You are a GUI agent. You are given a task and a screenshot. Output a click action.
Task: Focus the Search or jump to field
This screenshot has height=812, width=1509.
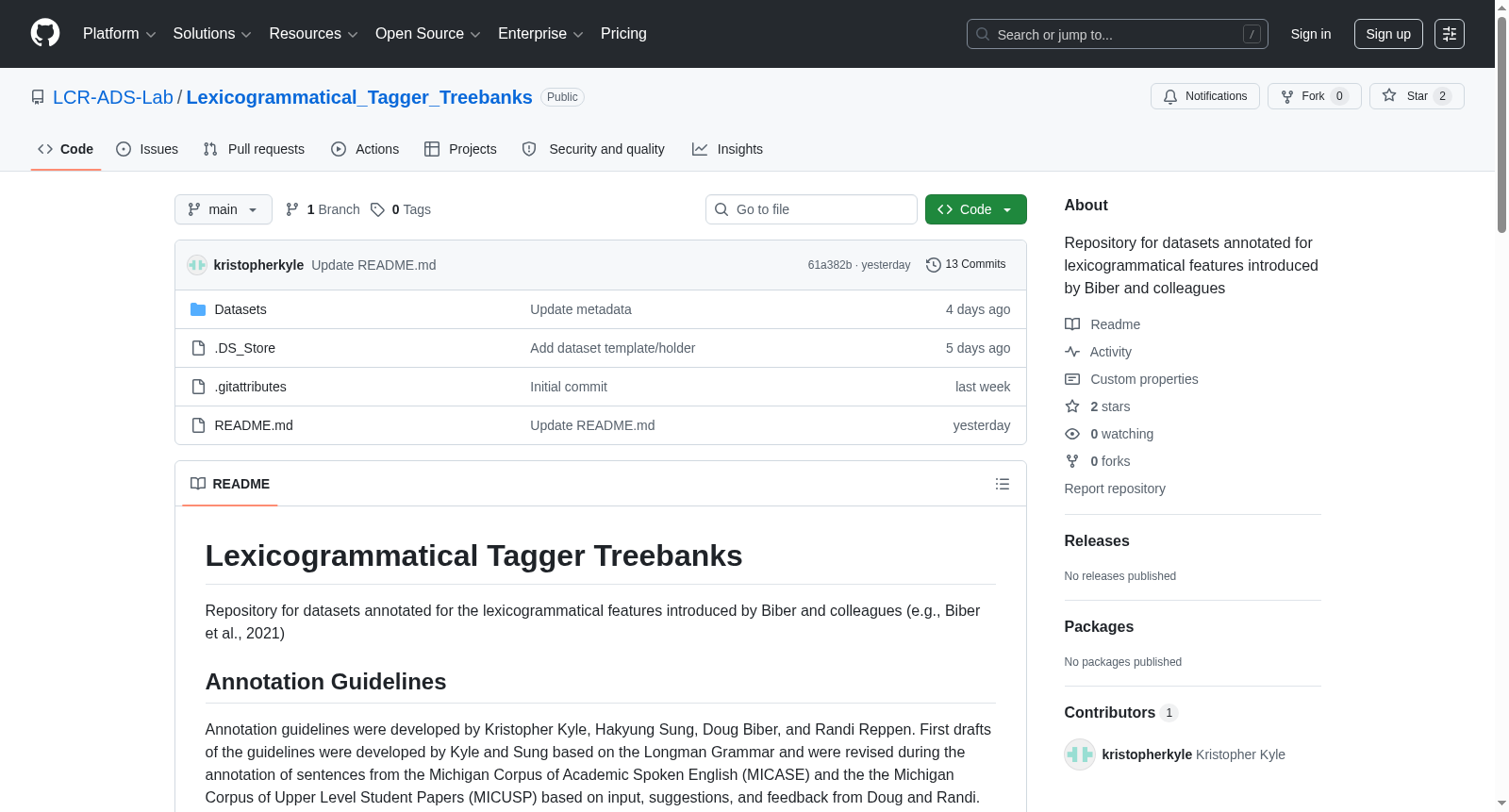(x=1118, y=34)
